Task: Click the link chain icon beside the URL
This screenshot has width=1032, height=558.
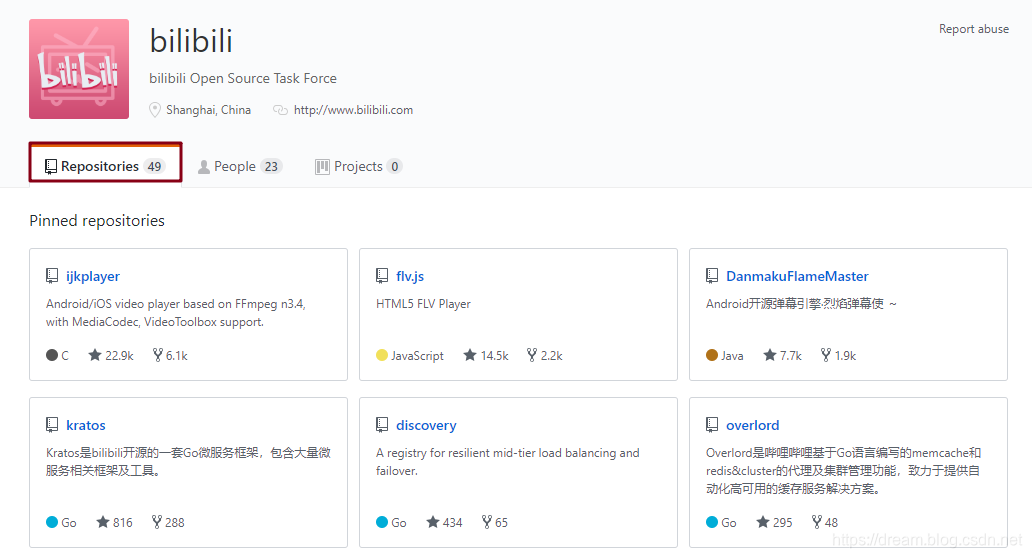Action: point(280,110)
